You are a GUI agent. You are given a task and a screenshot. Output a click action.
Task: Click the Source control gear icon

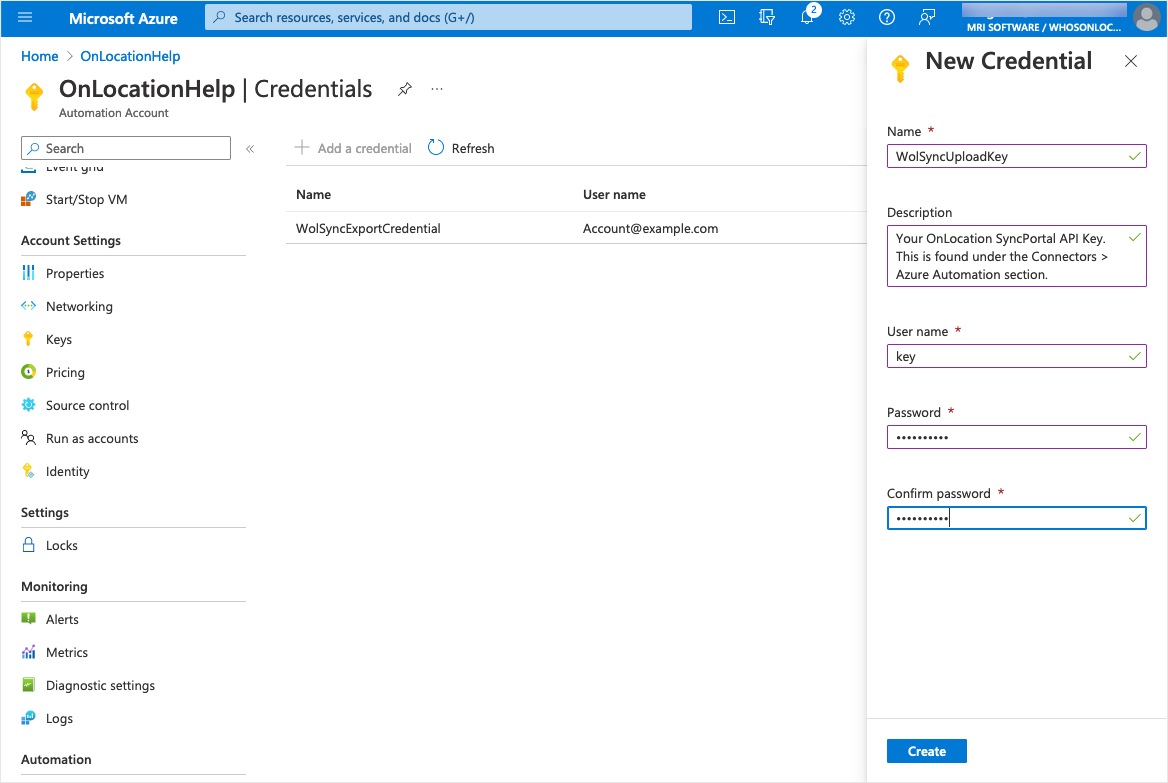pos(28,405)
